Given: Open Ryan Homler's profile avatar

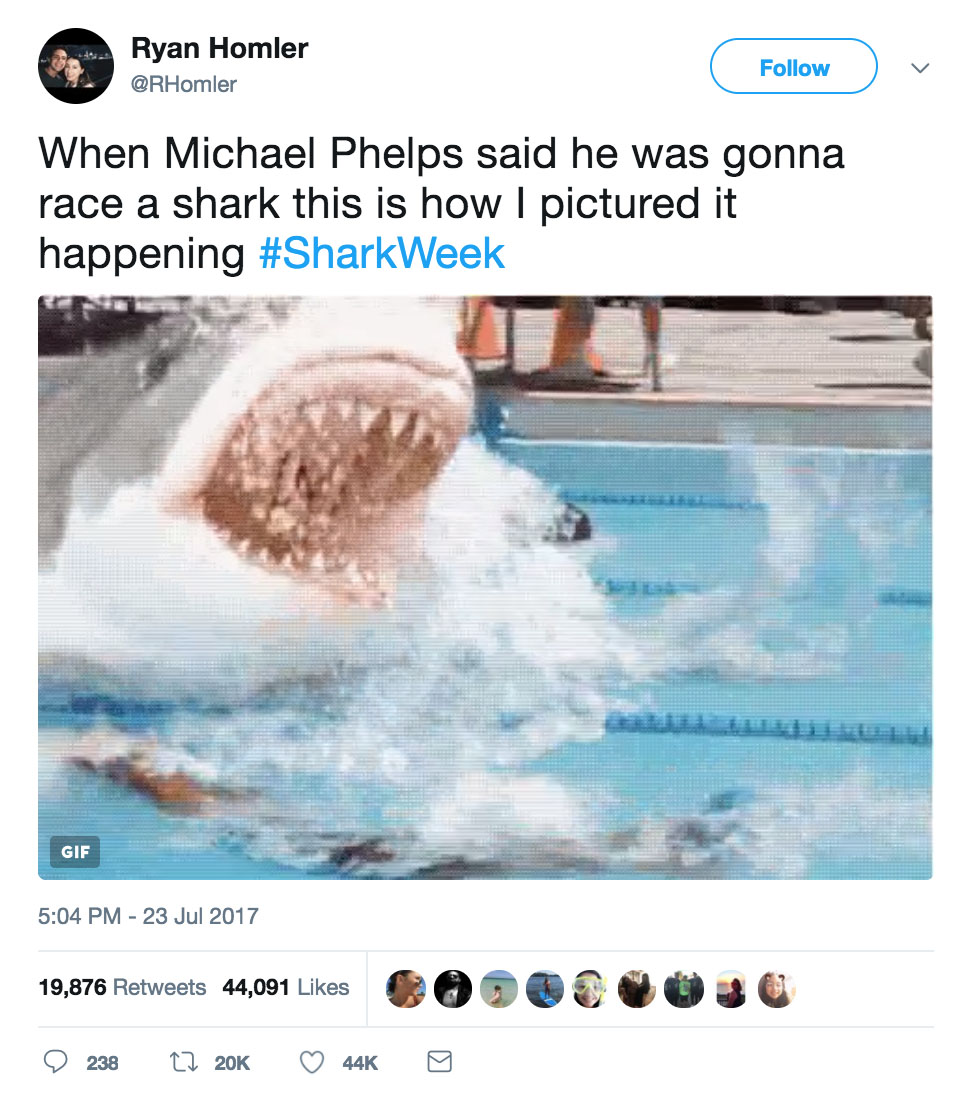Looking at the screenshot, I should (76, 66).
